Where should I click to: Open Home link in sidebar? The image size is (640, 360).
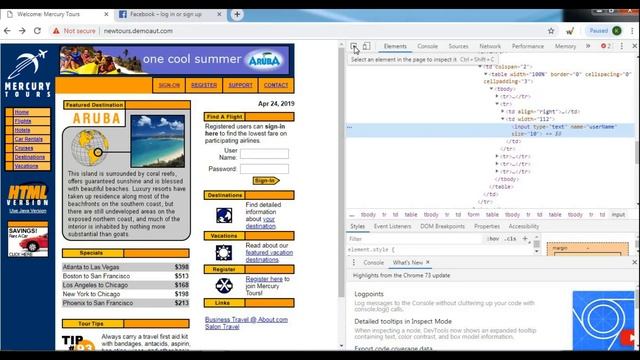pos(22,112)
